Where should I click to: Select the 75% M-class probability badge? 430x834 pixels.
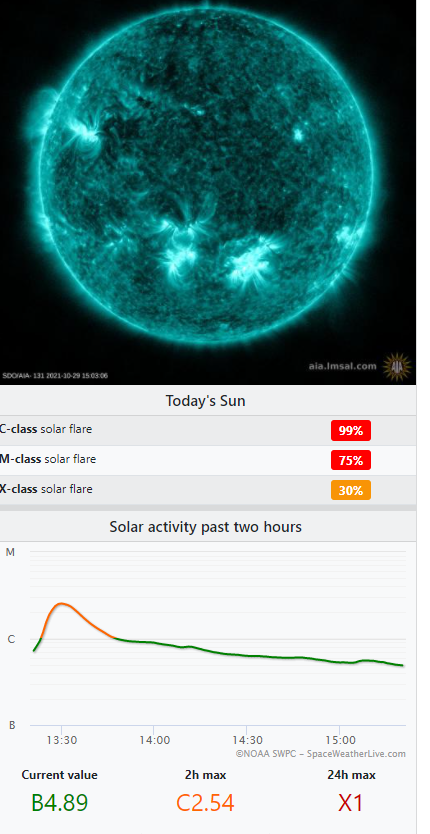point(351,460)
